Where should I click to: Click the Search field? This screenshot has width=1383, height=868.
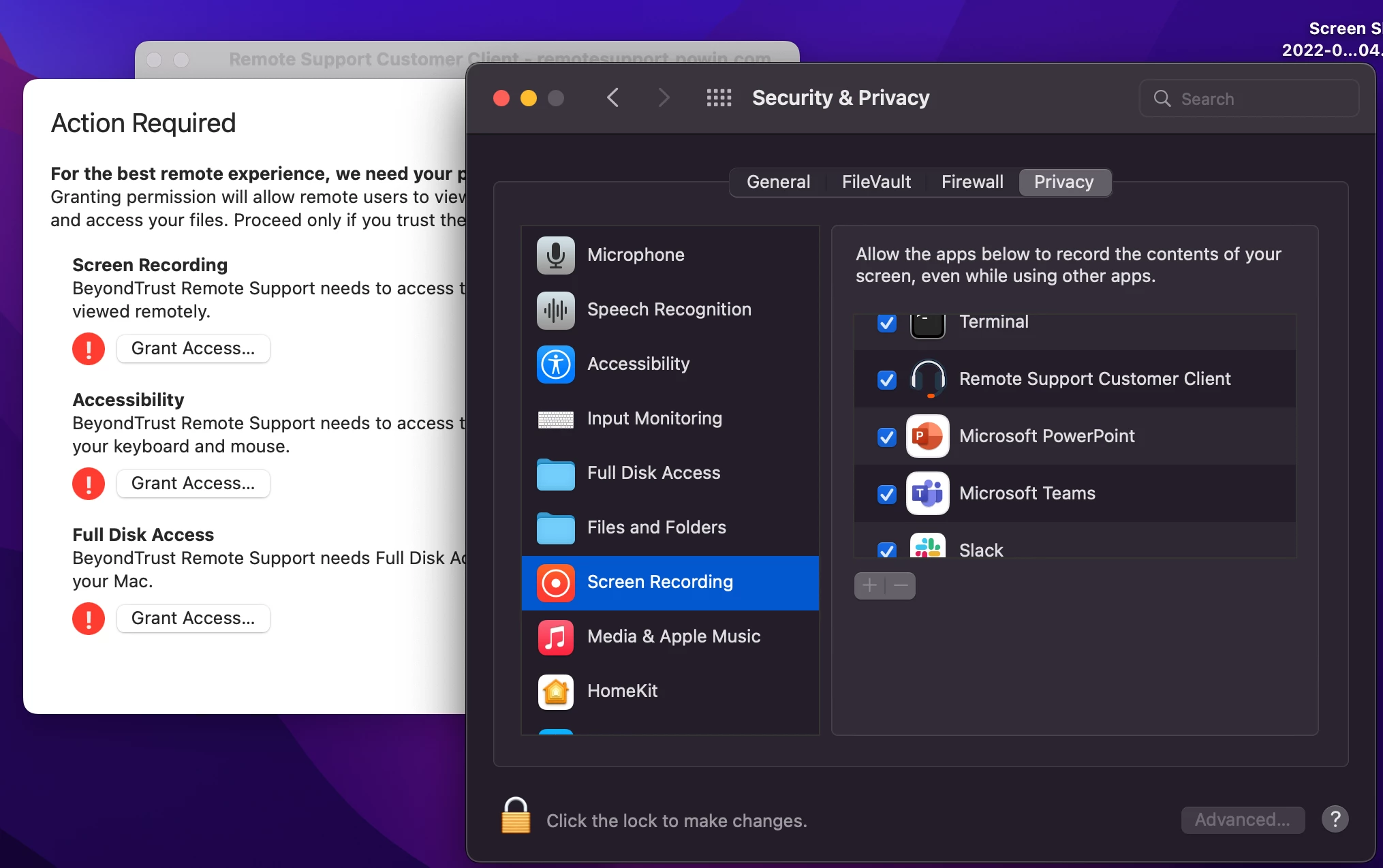1249,99
